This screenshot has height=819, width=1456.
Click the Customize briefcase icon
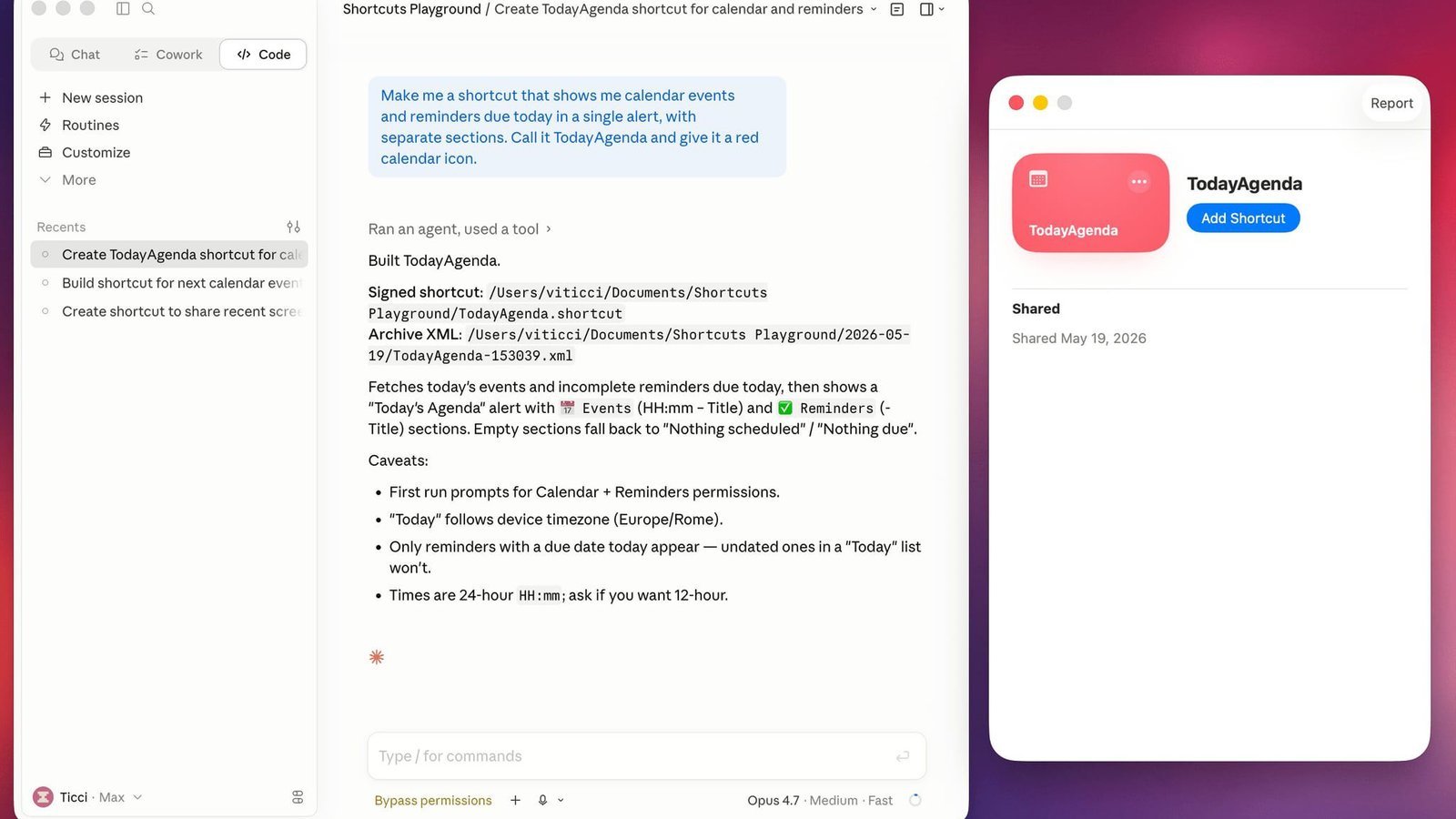click(45, 152)
